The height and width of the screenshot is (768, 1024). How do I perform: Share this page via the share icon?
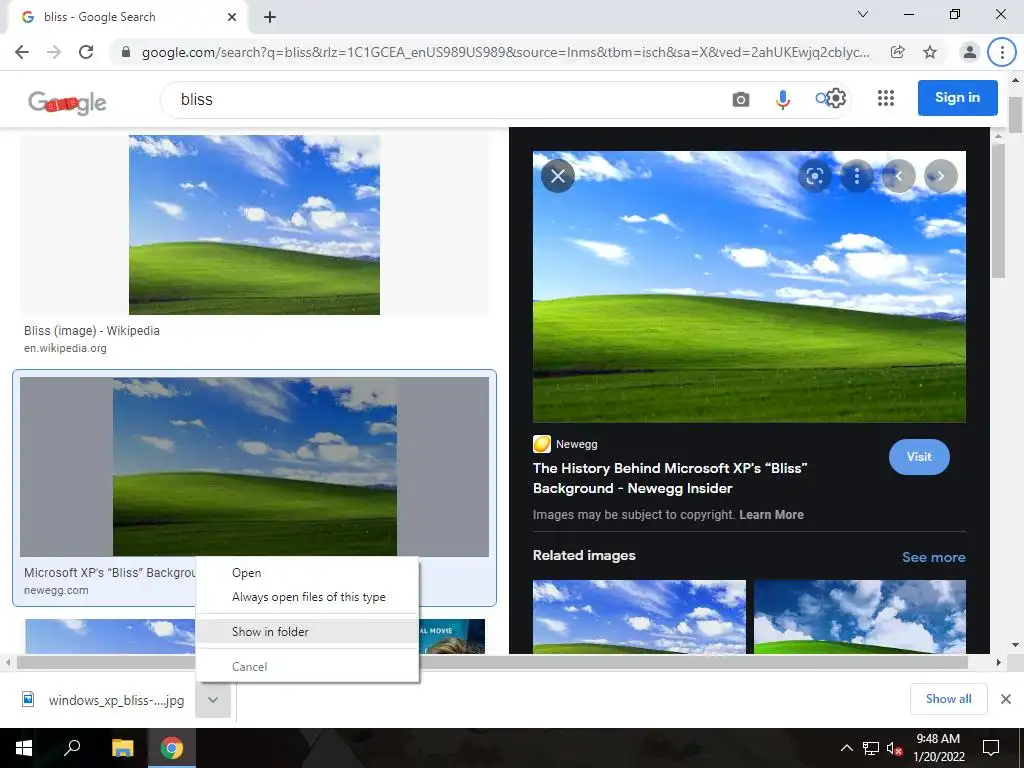coord(898,52)
